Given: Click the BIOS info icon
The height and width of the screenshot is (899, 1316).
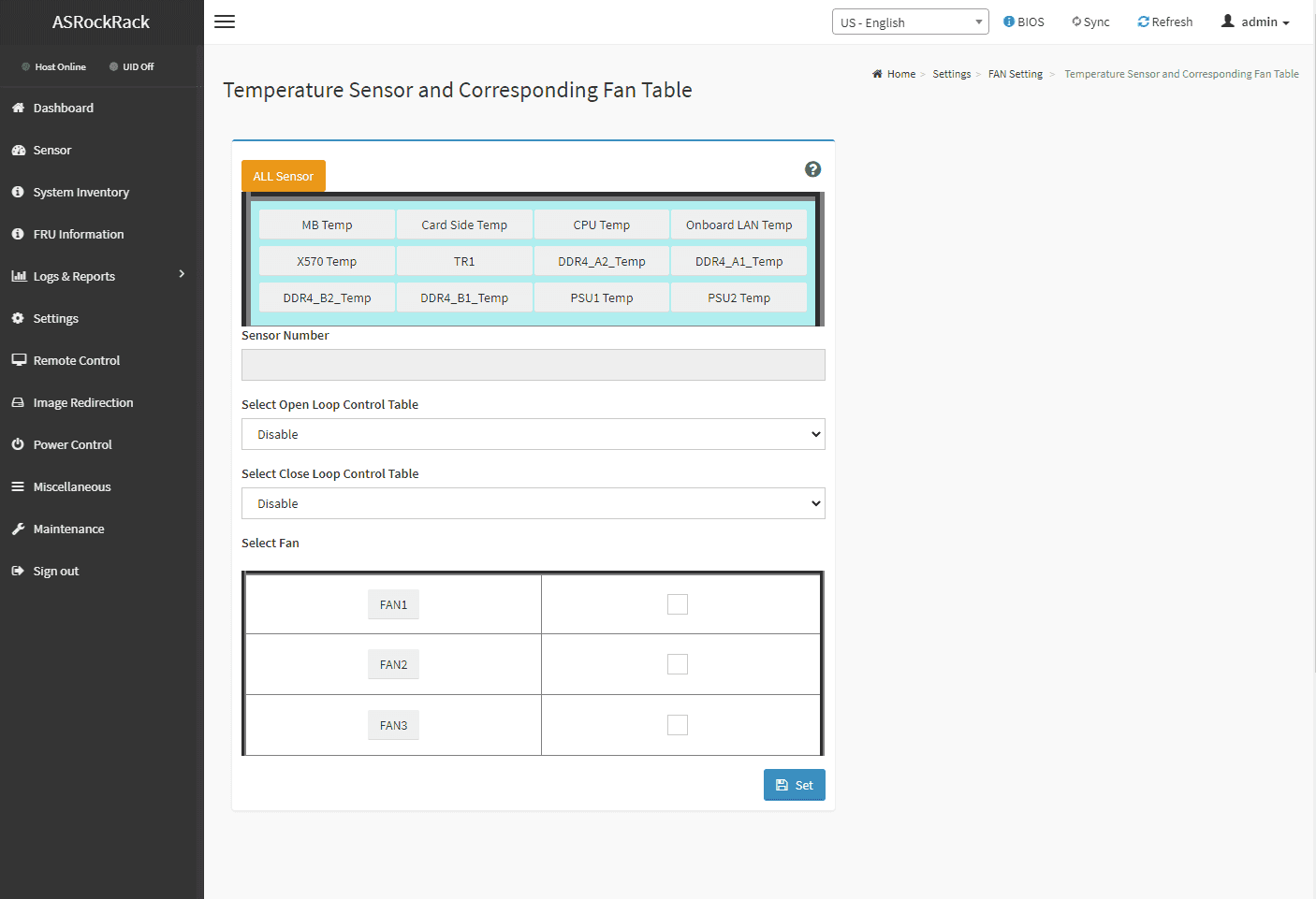Looking at the screenshot, I should [x=1009, y=22].
